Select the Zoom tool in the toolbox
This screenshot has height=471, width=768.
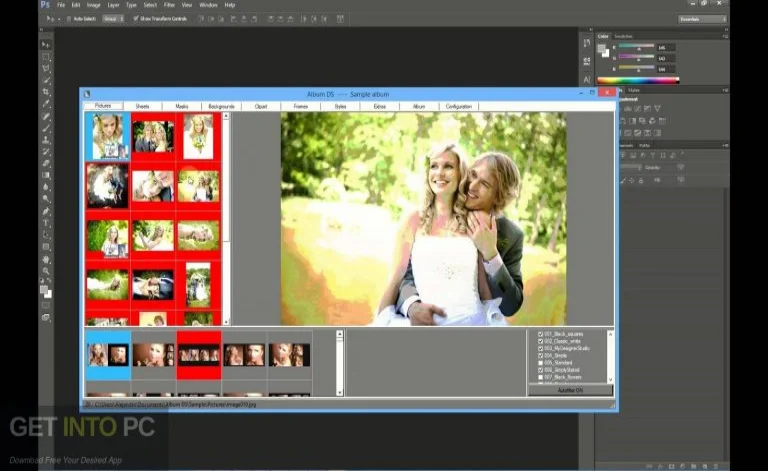coord(46,270)
